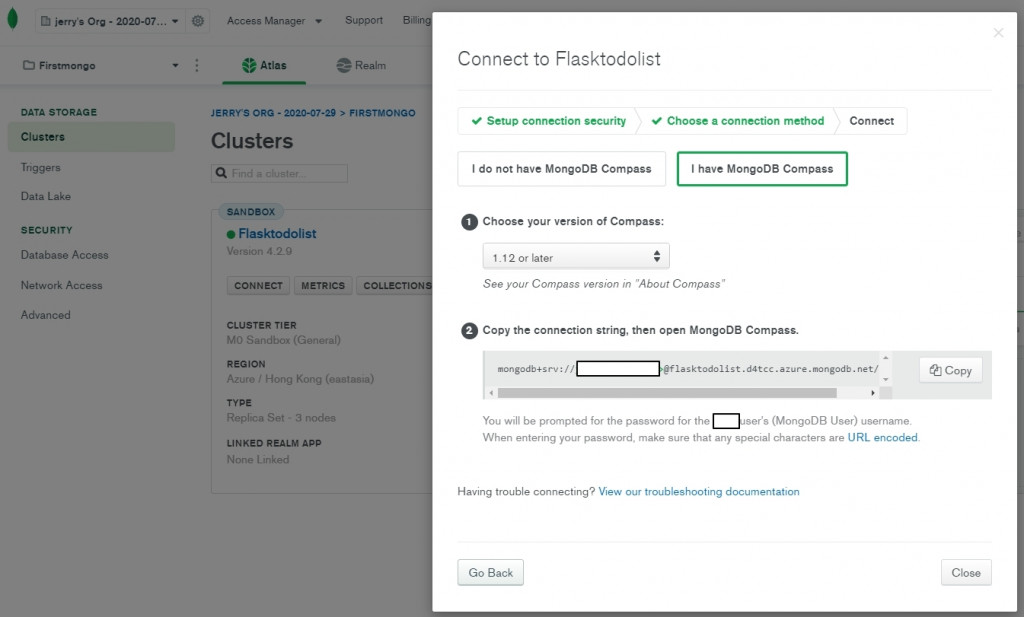This screenshot has width=1024, height=617.
Task: Select 'I have MongoDB Compass' option
Action: [762, 169]
